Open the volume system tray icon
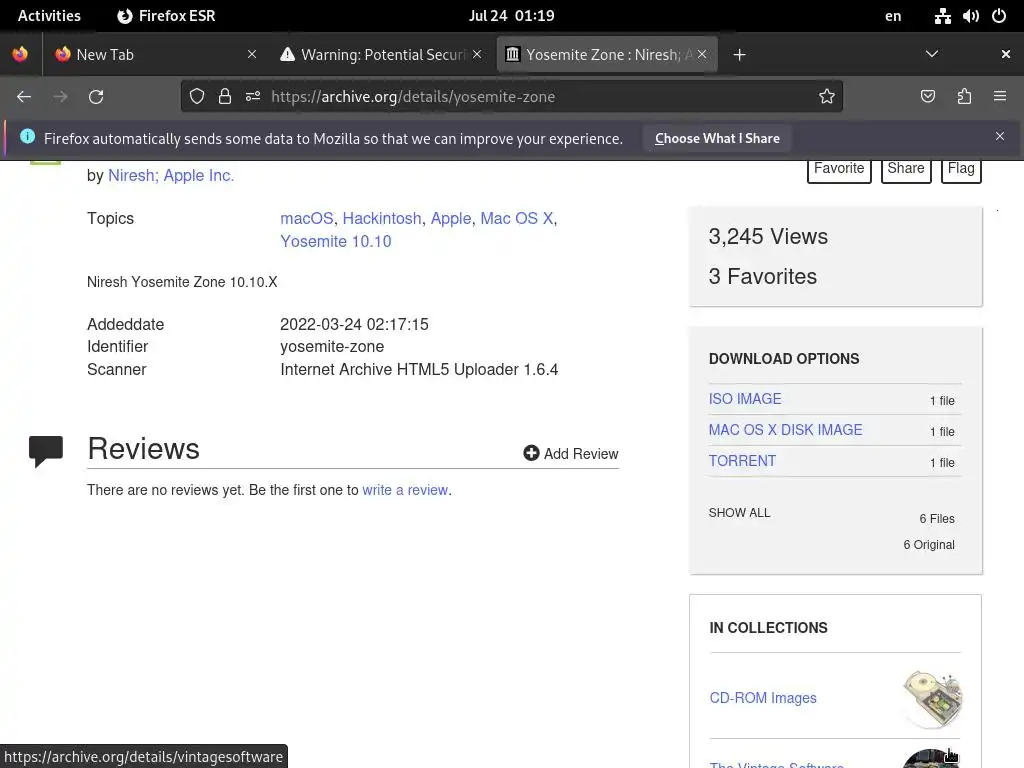This screenshot has height=768, width=1024. tap(971, 16)
